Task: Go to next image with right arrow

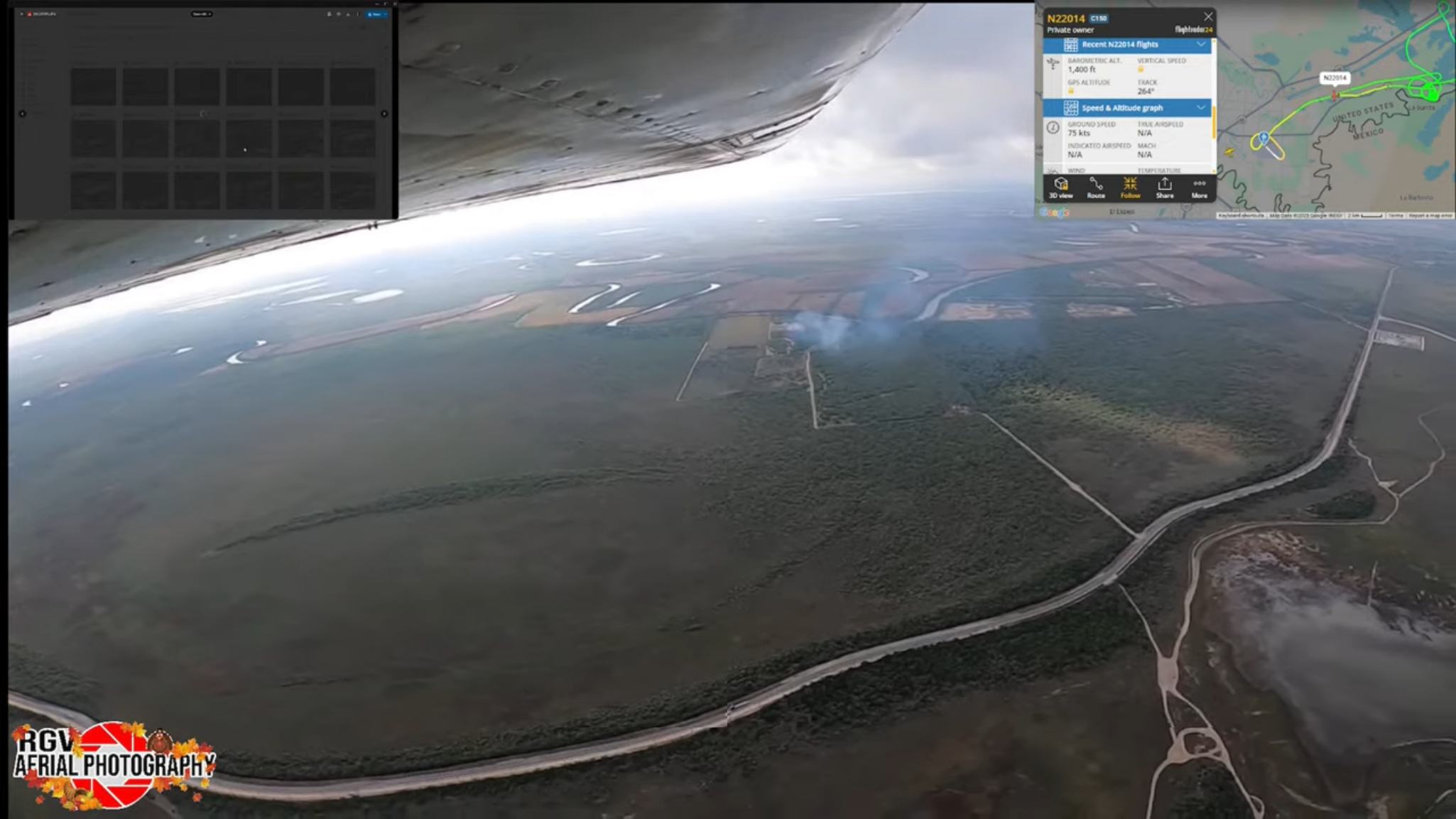Action: pos(384,114)
